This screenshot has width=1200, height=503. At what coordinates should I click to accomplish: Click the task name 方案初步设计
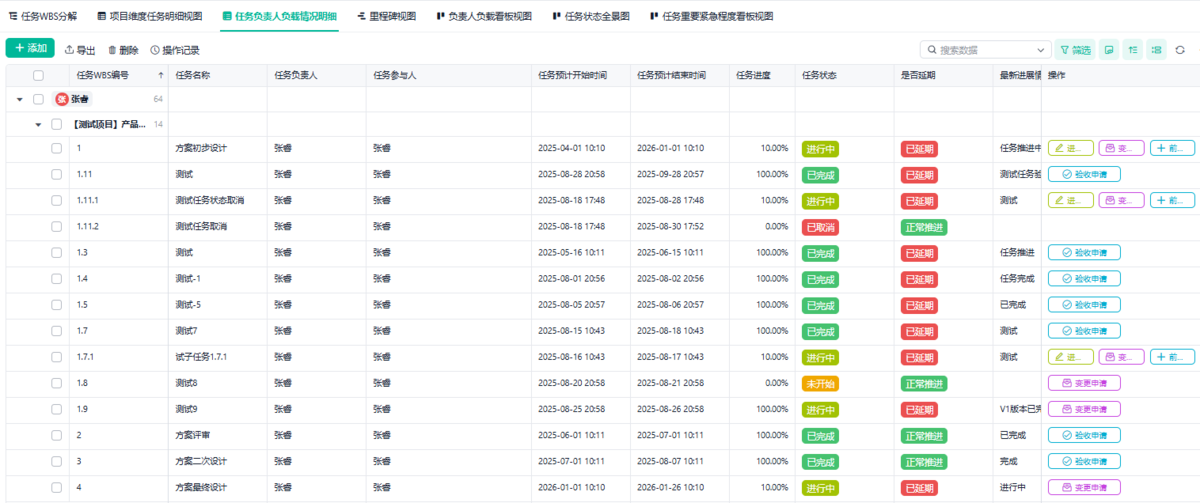click(201, 148)
